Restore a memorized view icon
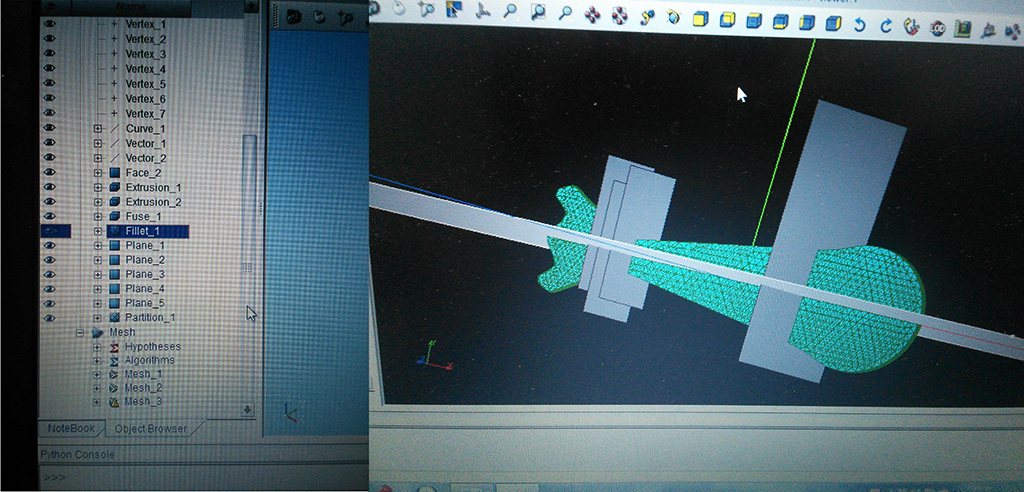Screen dimensions: 1024x492 (963, 29)
